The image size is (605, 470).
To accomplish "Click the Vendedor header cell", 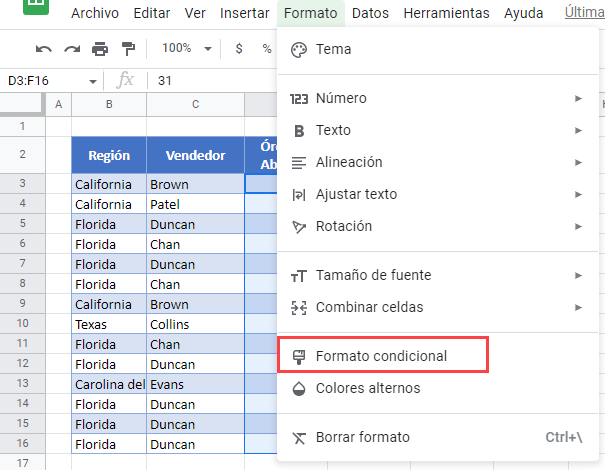I will 196,155.
